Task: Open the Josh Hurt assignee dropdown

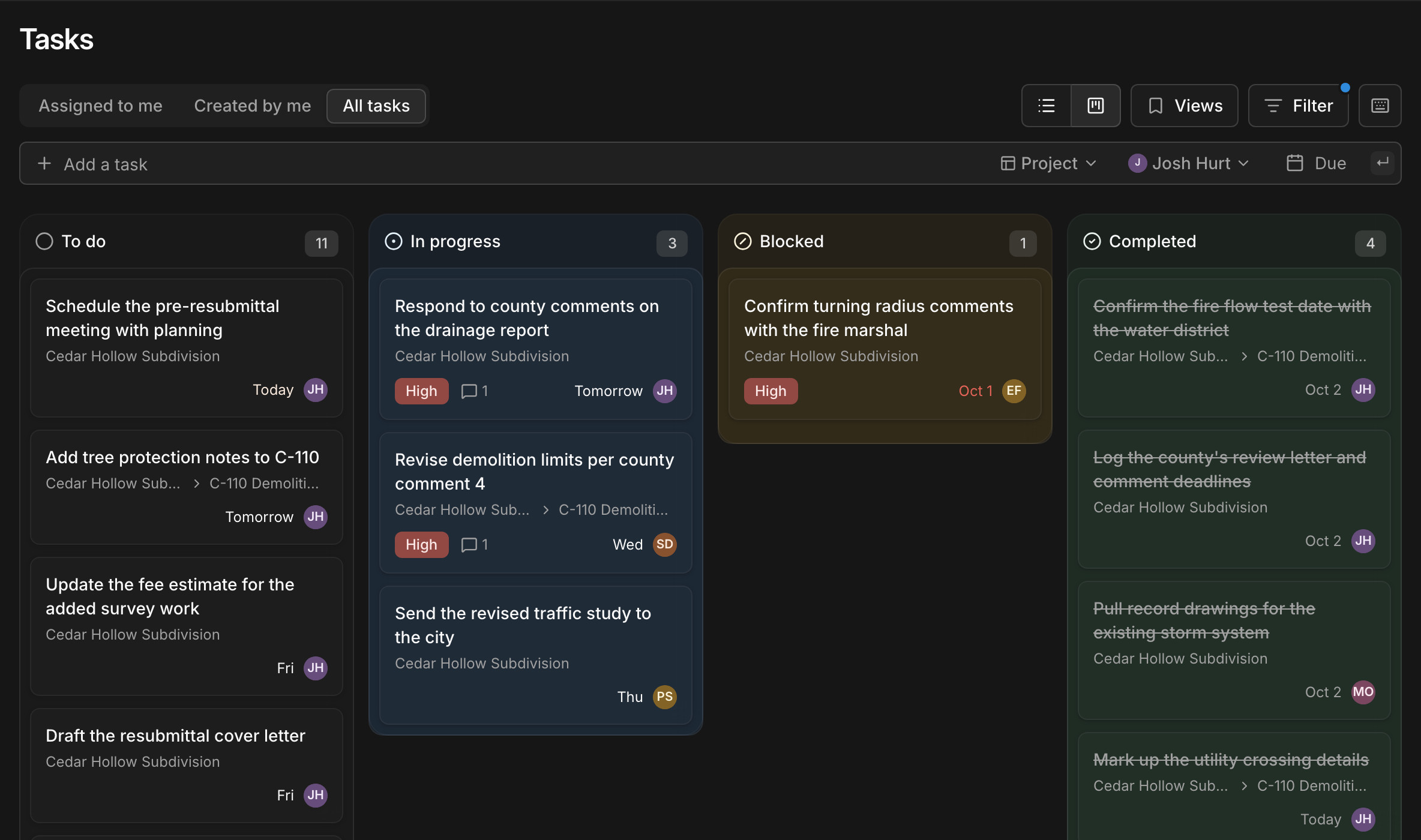Action: [1189, 163]
